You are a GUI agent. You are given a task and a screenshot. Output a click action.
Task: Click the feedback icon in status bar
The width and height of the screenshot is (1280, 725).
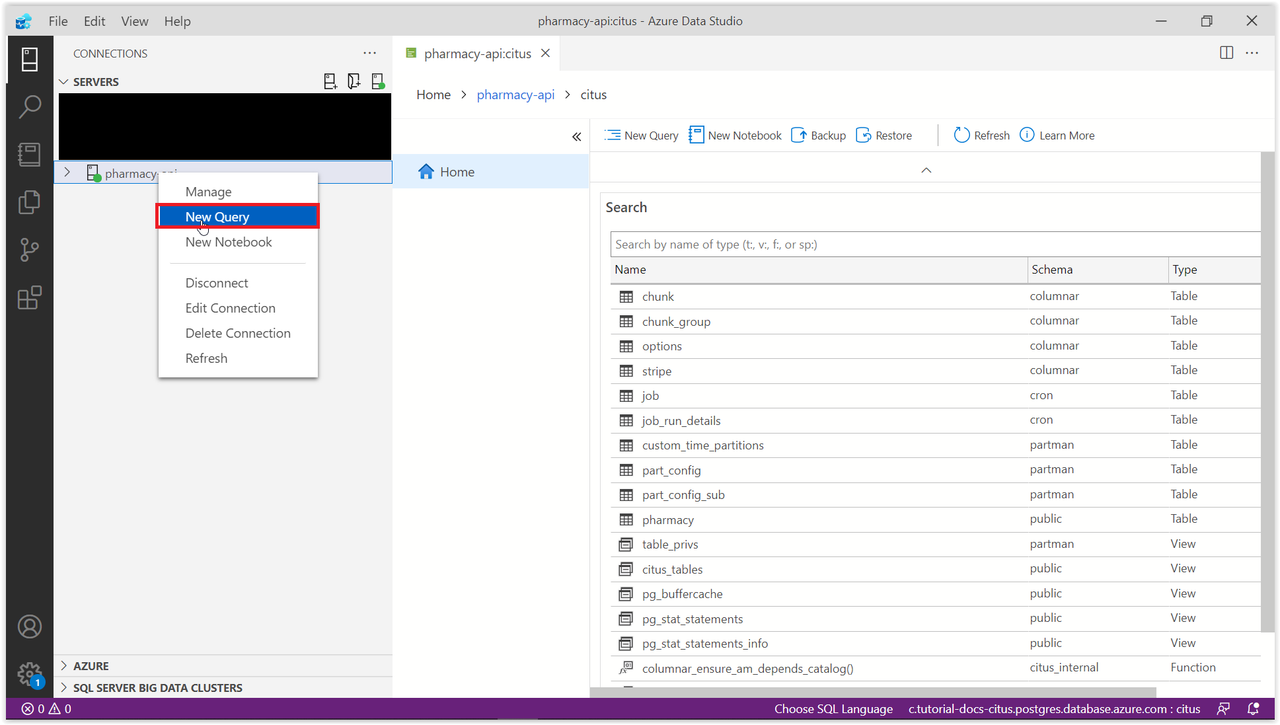1224,709
